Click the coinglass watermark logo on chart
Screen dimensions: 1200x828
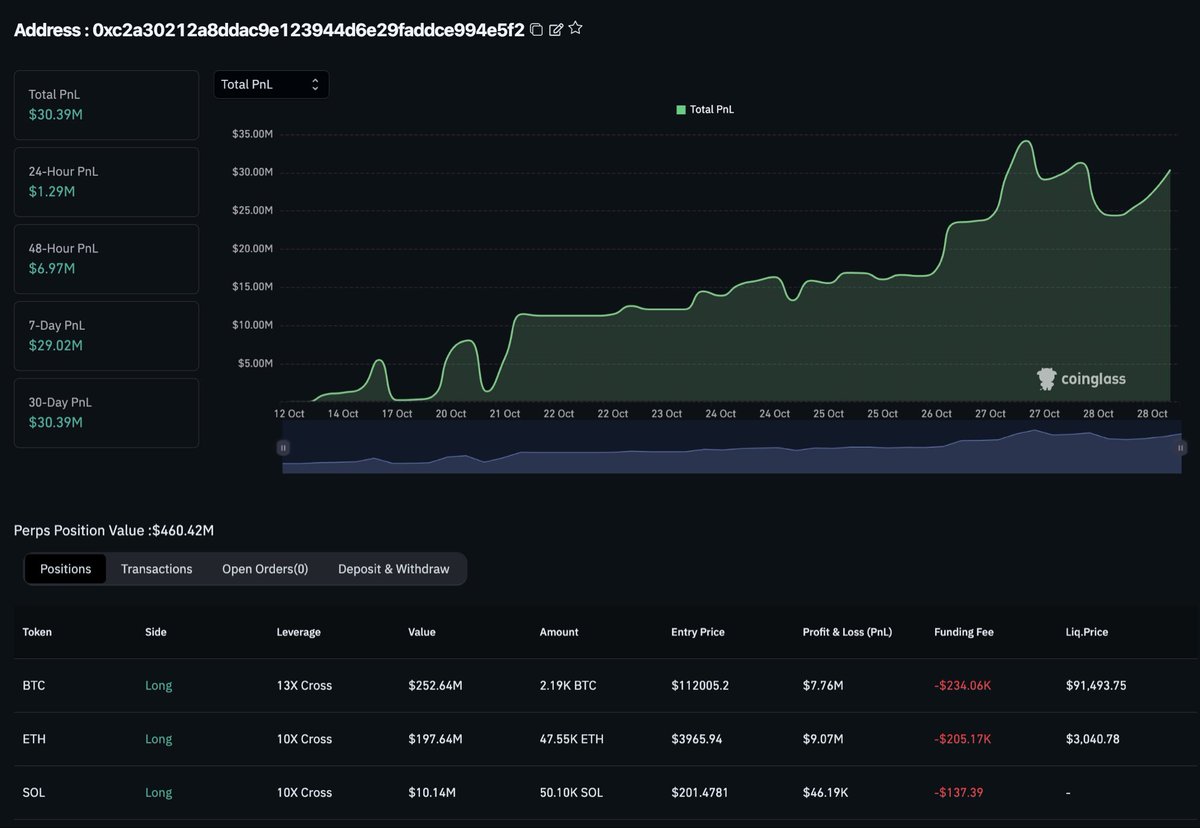[x=1081, y=379]
